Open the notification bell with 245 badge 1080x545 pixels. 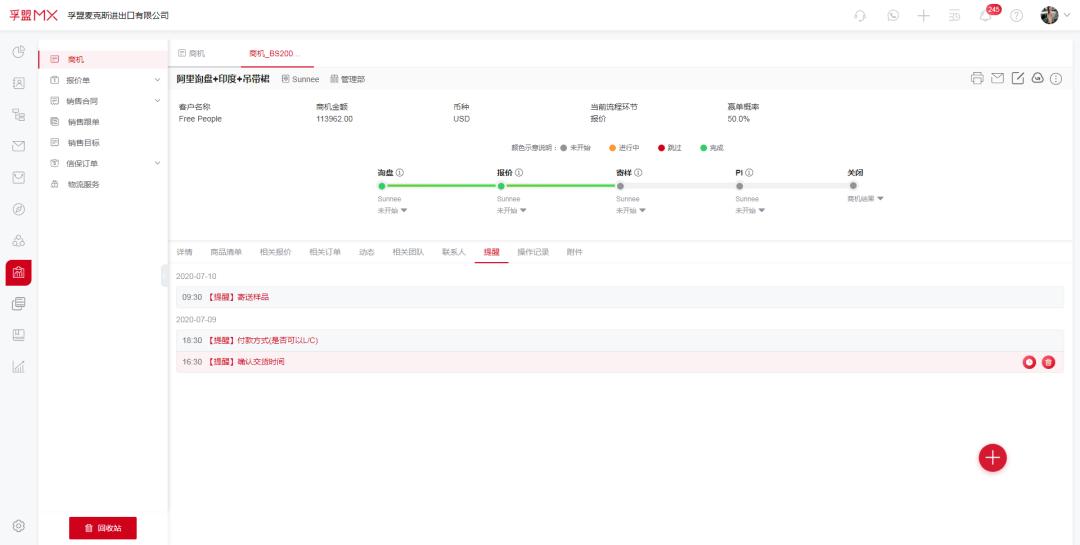985,16
